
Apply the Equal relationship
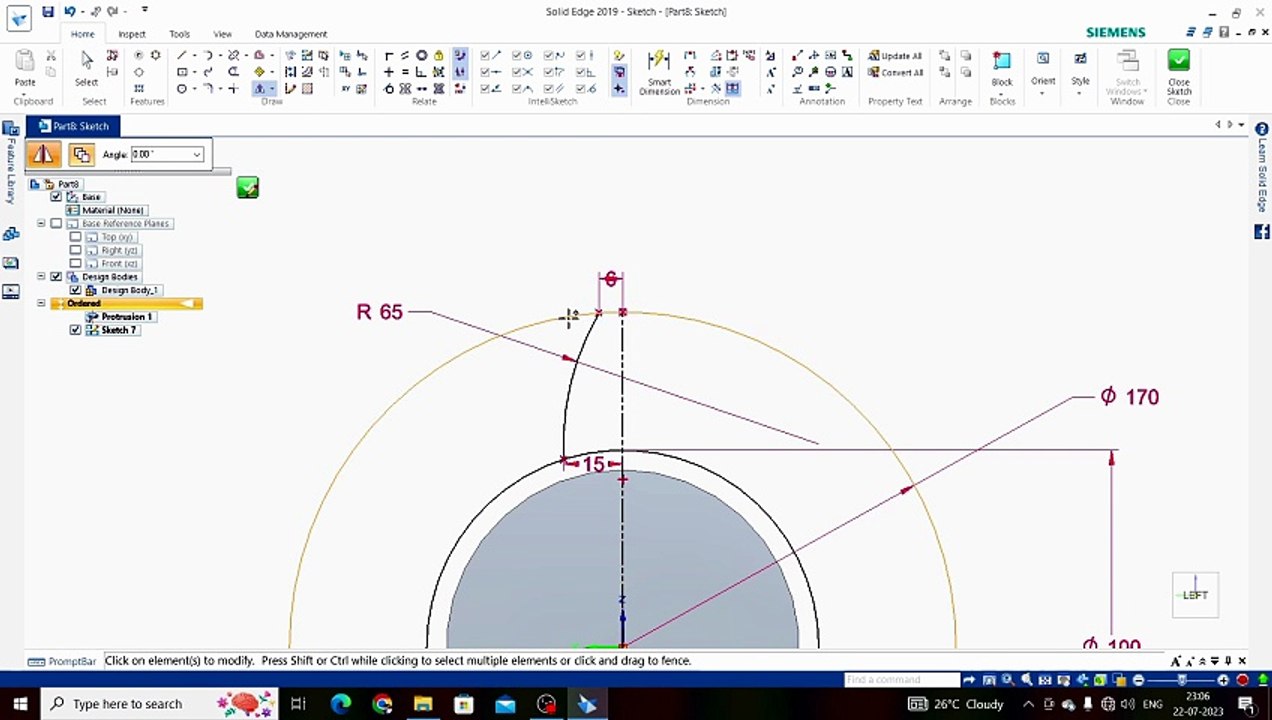pyautogui.click(x=405, y=72)
